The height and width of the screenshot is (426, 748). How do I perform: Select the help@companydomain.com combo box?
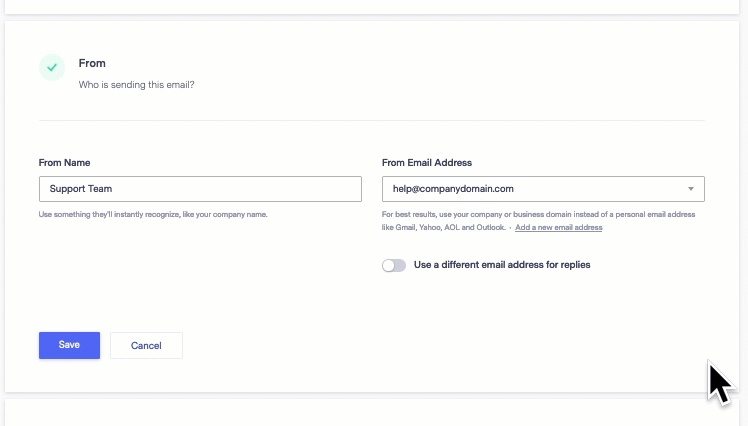tap(543, 189)
